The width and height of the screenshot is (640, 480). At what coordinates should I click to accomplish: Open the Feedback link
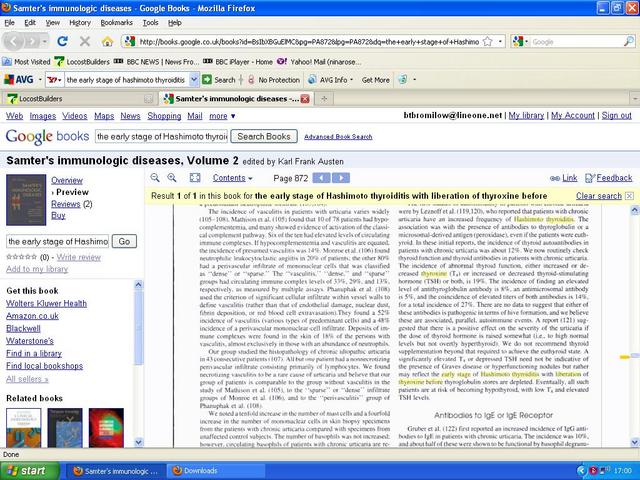point(609,178)
